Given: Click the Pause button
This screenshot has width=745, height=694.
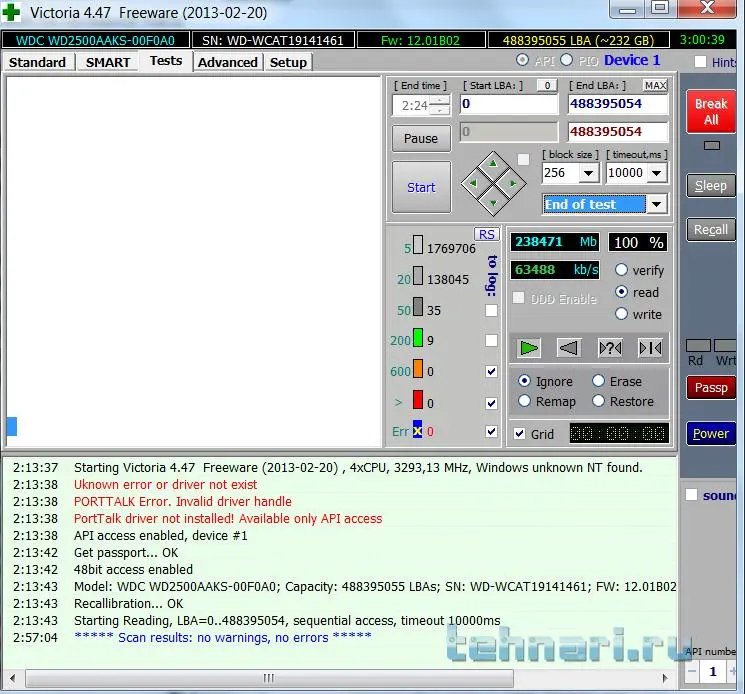Looking at the screenshot, I should (421, 138).
